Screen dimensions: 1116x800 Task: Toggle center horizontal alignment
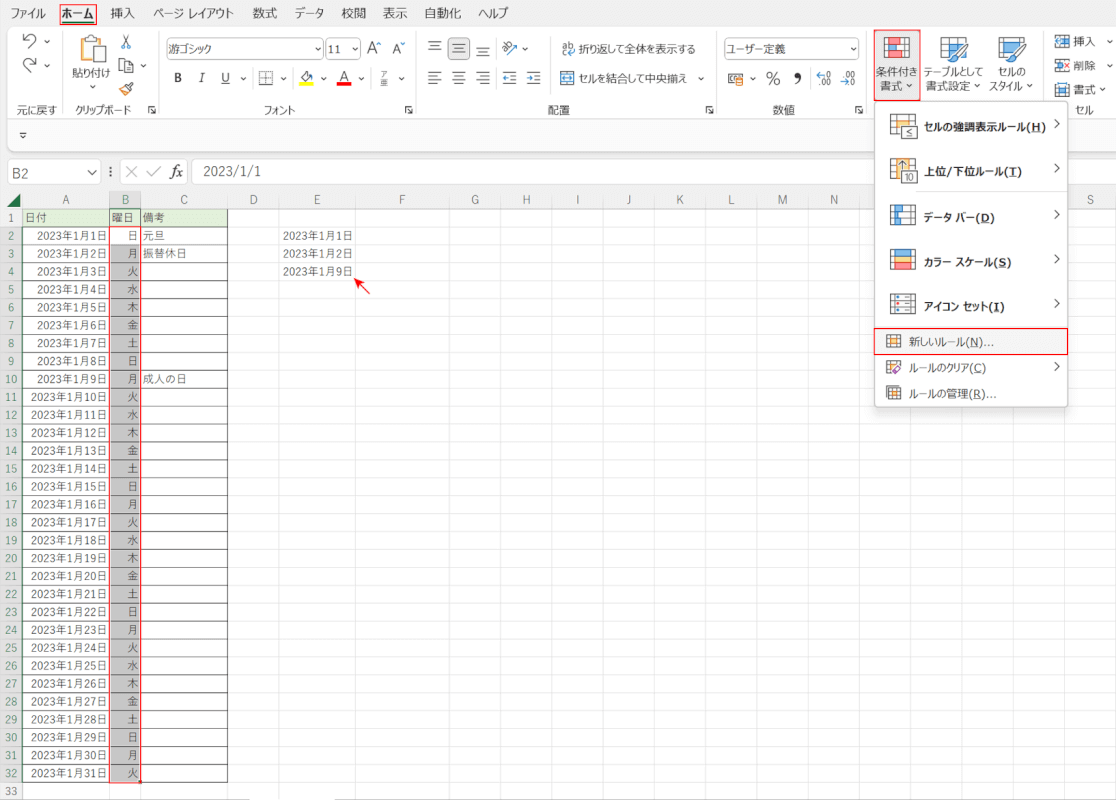[459, 78]
